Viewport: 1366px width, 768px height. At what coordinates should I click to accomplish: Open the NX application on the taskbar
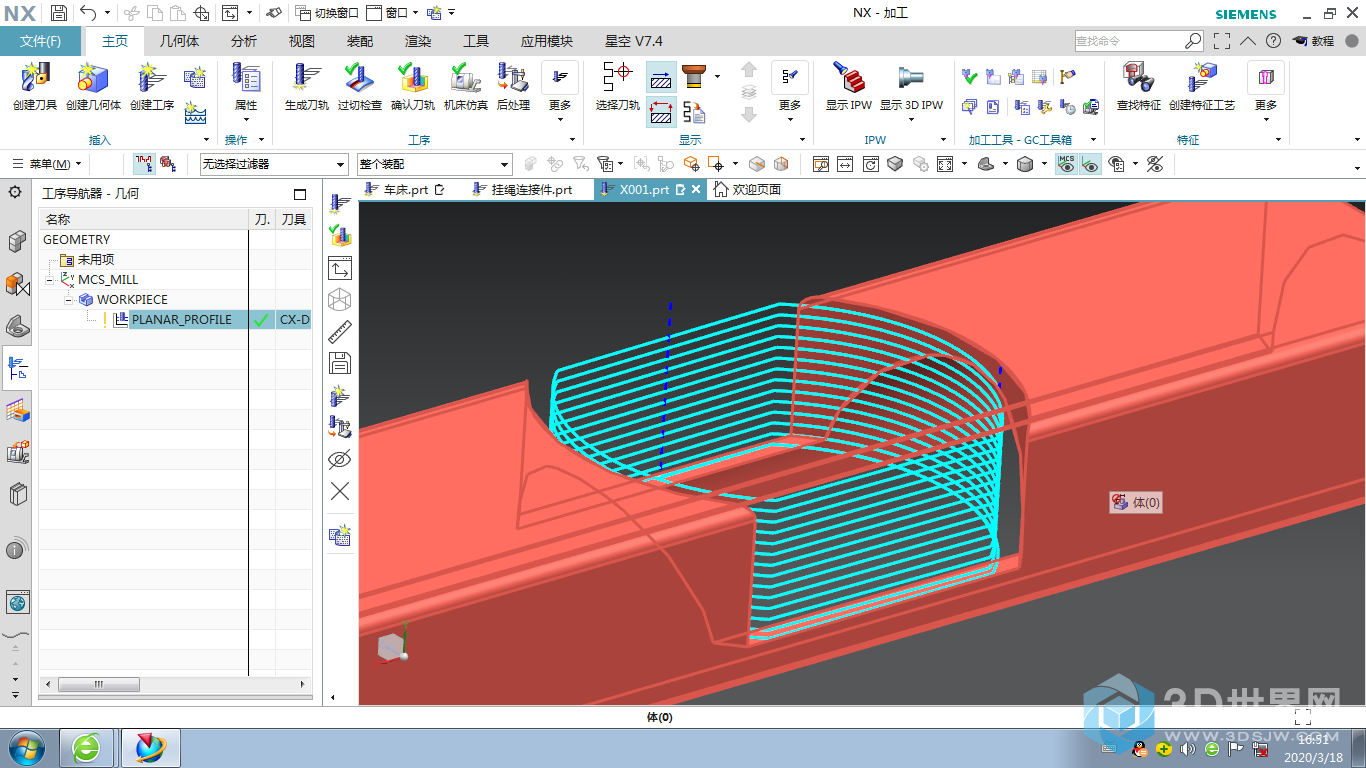click(x=151, y=747)
